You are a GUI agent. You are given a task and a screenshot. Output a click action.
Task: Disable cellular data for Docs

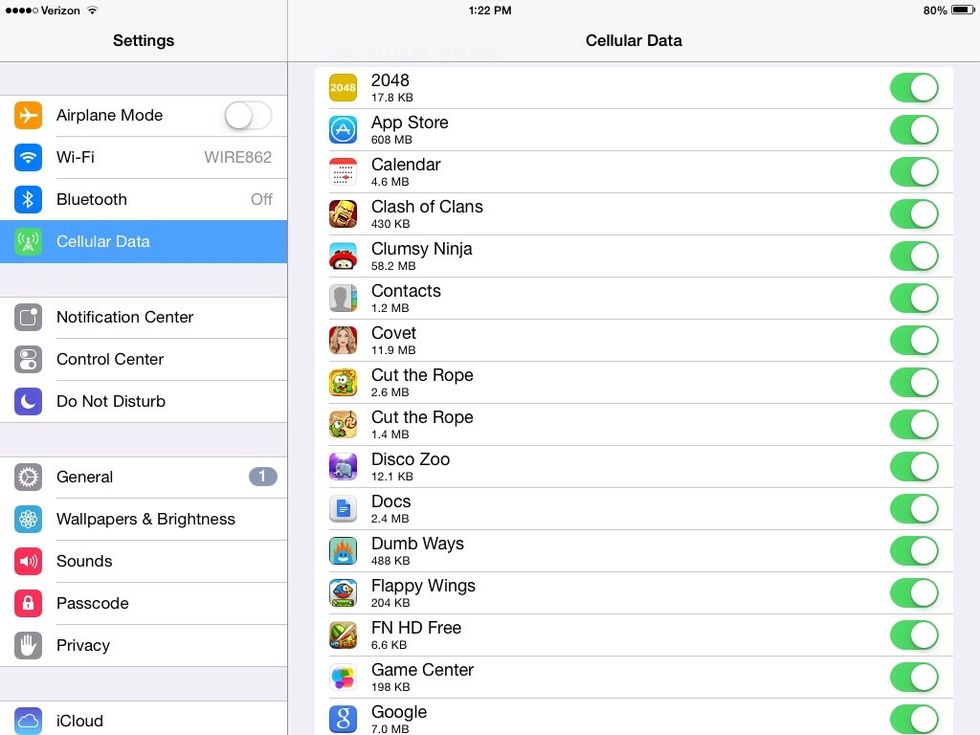(914, 509)
